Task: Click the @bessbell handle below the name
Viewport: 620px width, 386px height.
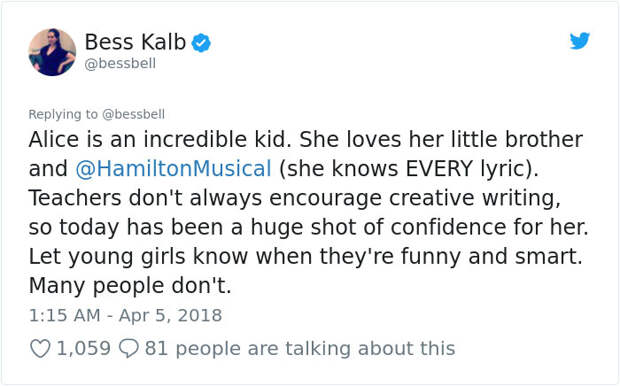Action: 120,64
